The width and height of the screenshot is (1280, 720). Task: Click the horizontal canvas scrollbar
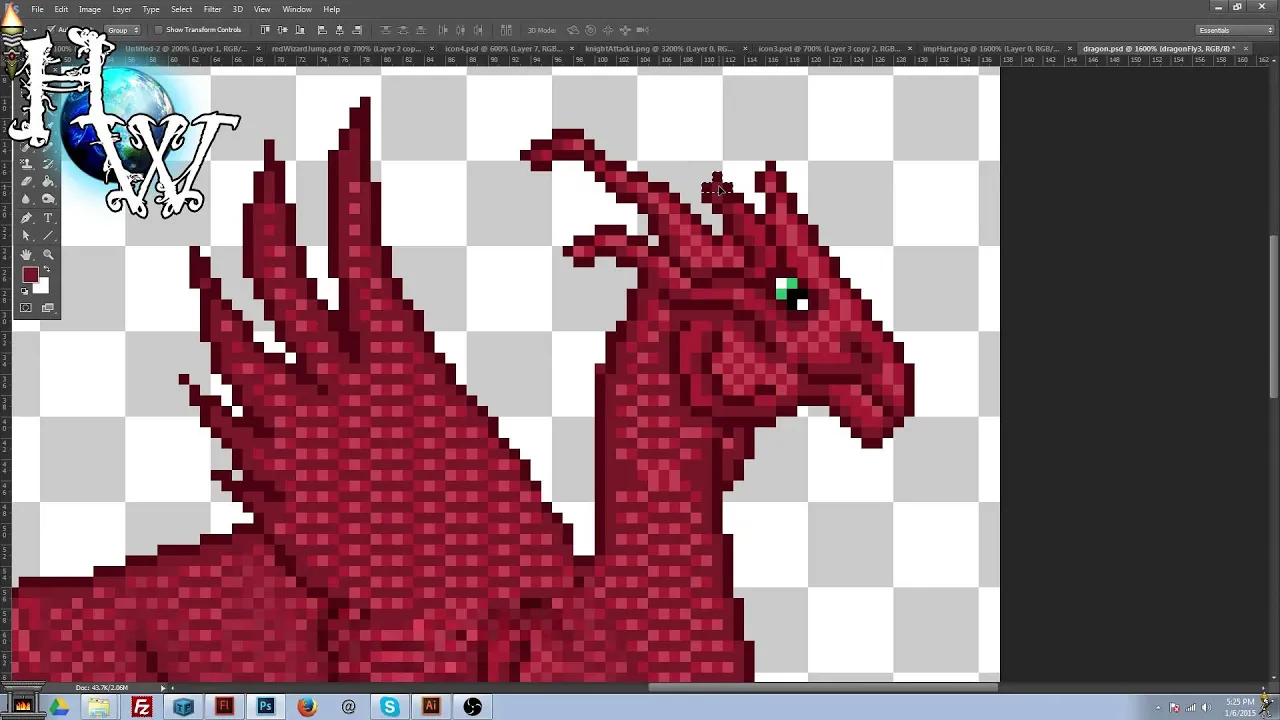pos(823,687)
